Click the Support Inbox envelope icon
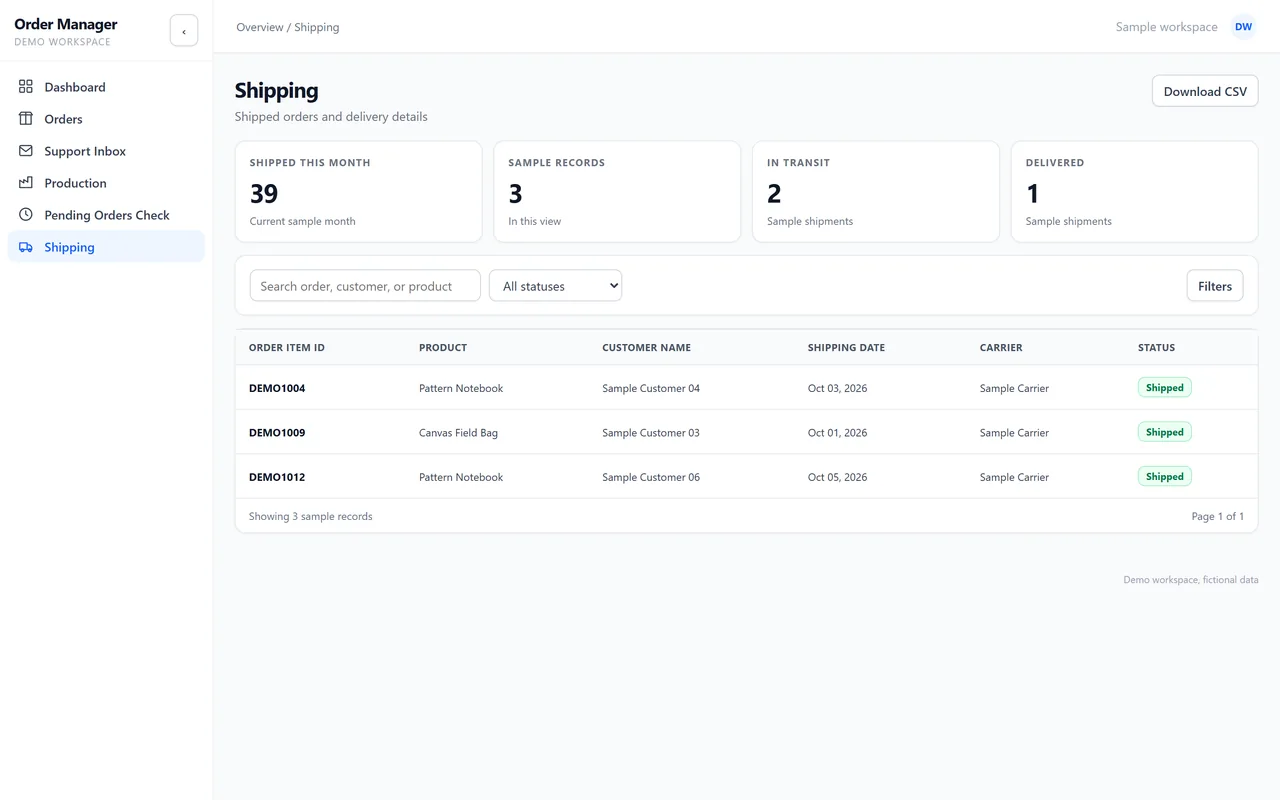Screen dimensions: 1280x800 pos(26,151)
